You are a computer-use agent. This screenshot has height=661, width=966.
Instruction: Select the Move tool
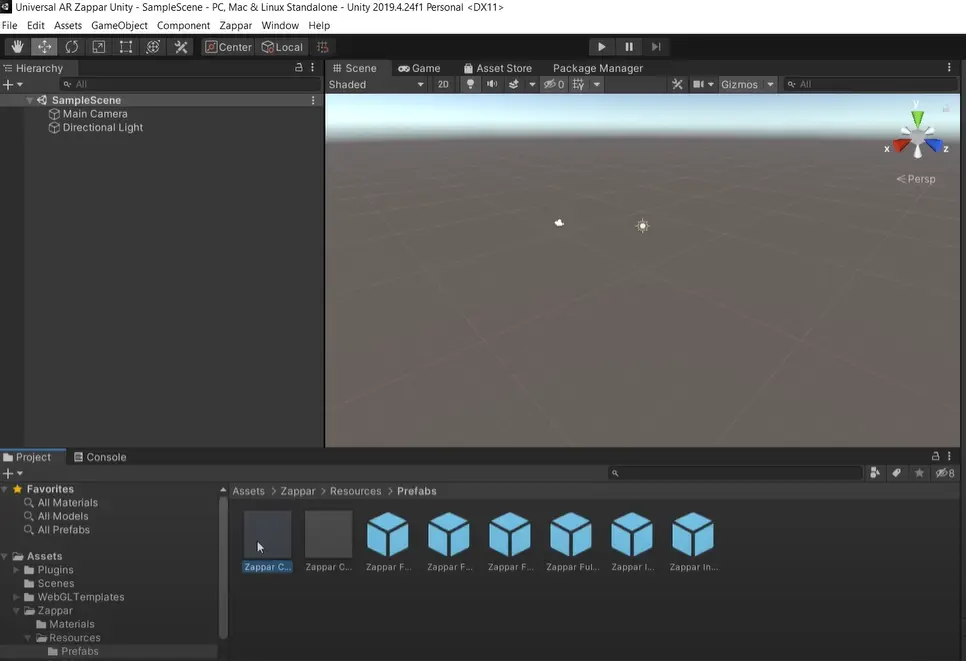tap(44, 47)
